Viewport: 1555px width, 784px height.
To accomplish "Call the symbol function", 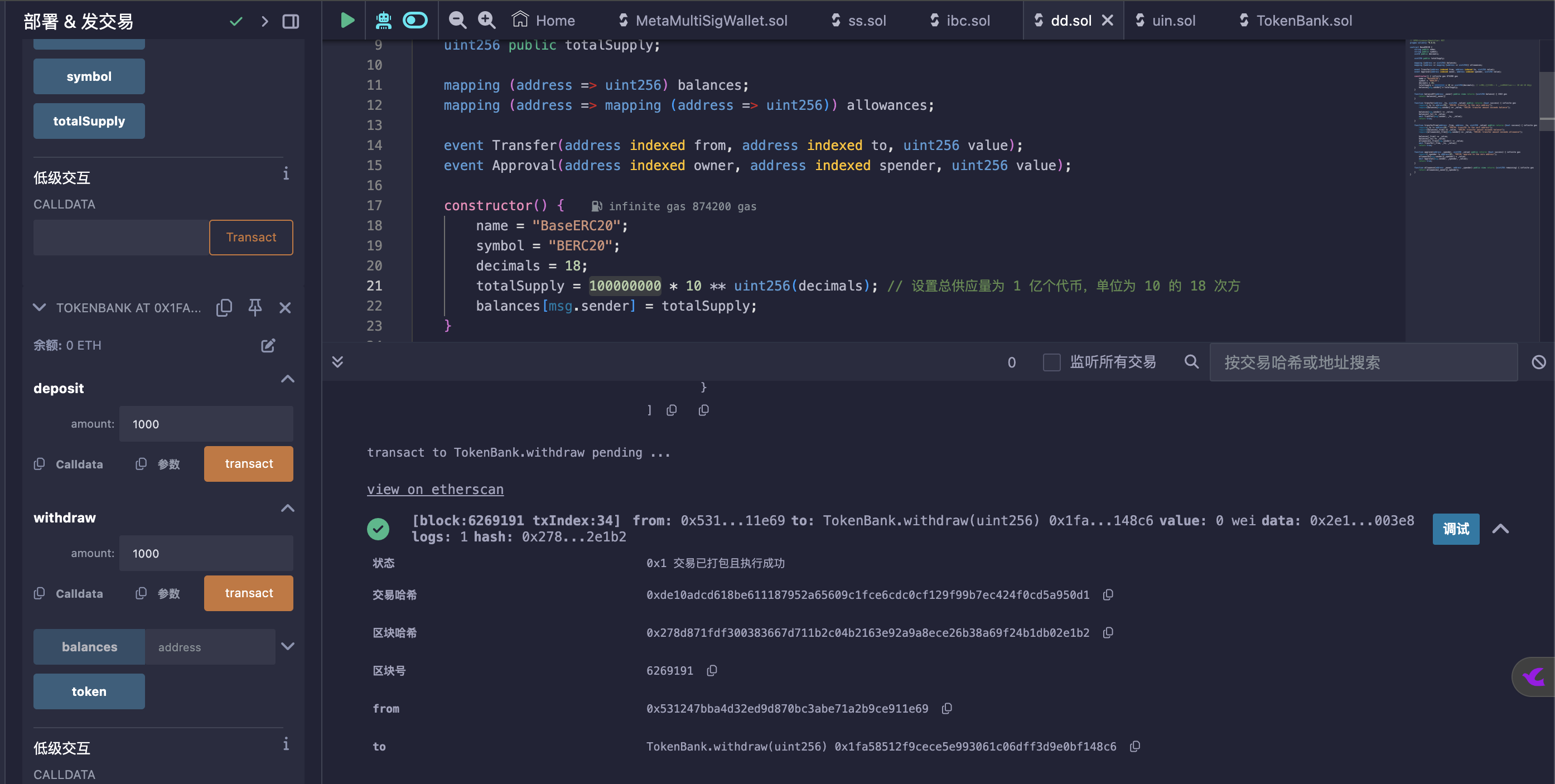I will click(89, 76).
